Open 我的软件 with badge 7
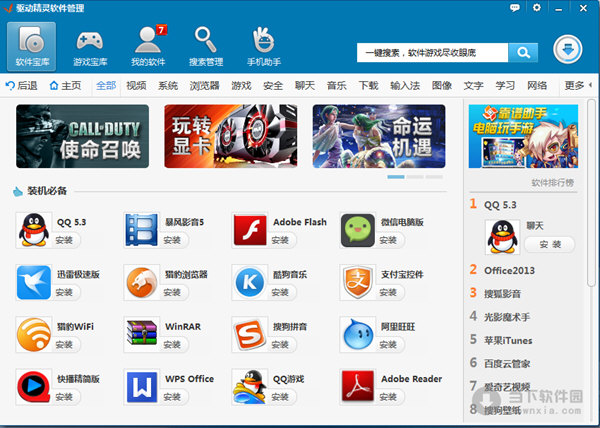Screen dimensions: 600x428 148,46
